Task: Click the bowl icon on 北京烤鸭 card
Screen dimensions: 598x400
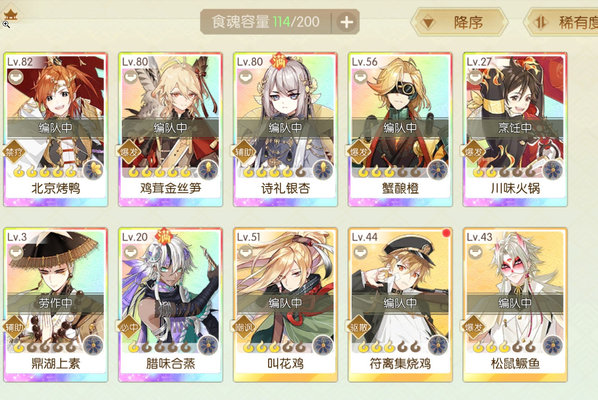Action: (x=15, y=77)
